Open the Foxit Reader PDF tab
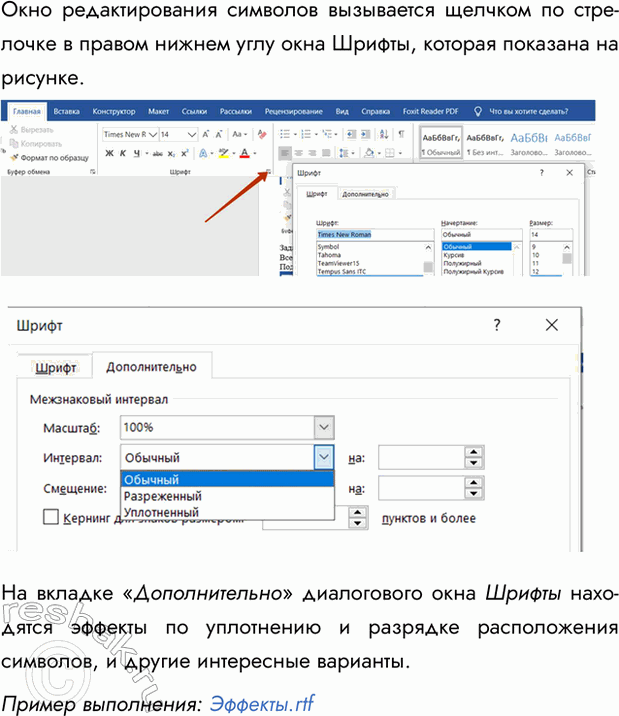 430,111
